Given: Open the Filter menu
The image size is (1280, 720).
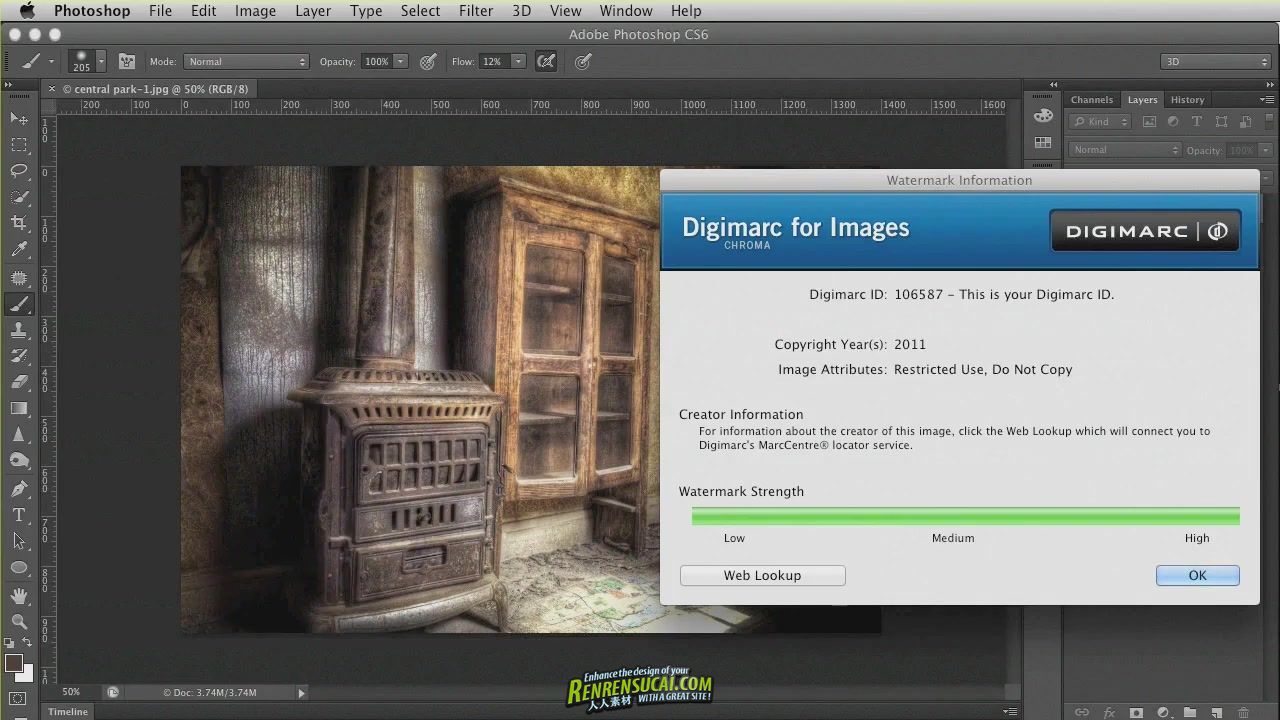Looking at the screenshot, I should [476, 11].
